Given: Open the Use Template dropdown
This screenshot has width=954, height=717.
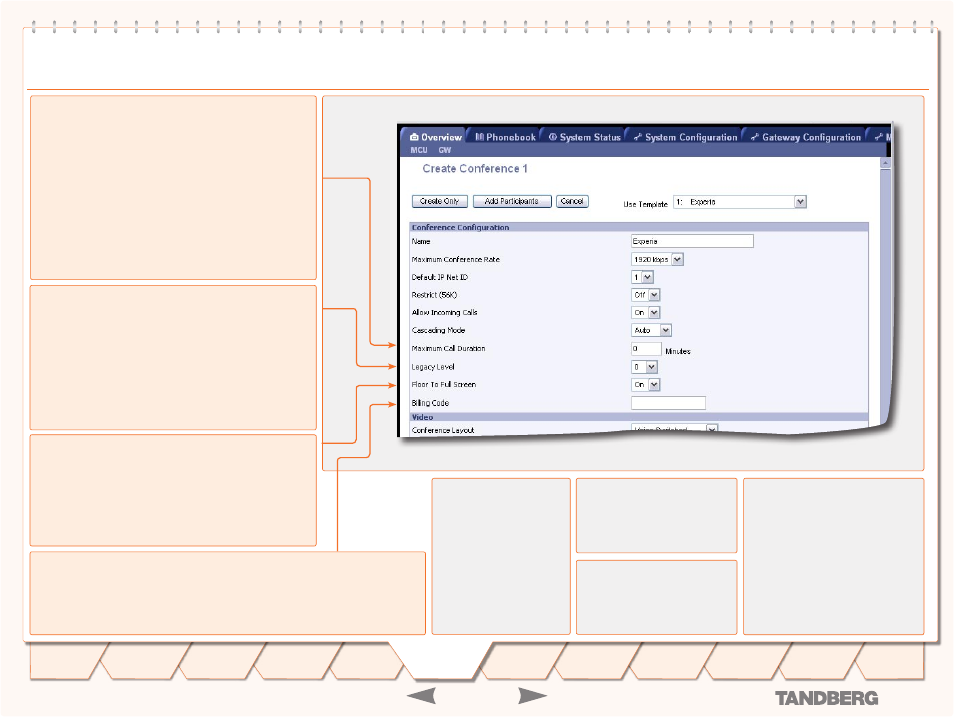Looking at the screenshot, I should tap(740, 202).
